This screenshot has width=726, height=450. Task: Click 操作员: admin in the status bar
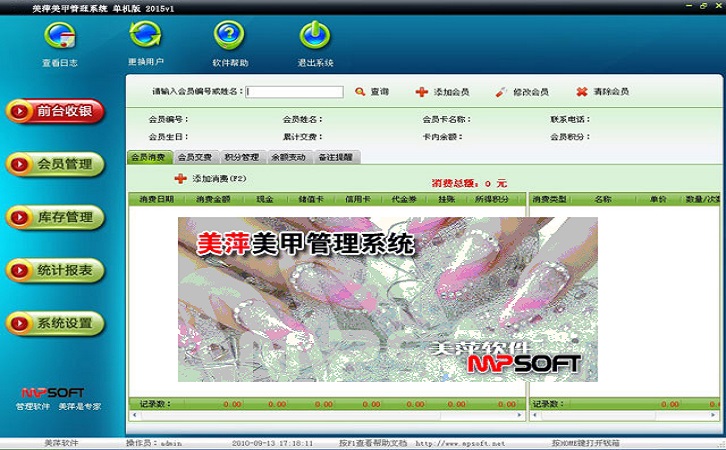[154, 443]
